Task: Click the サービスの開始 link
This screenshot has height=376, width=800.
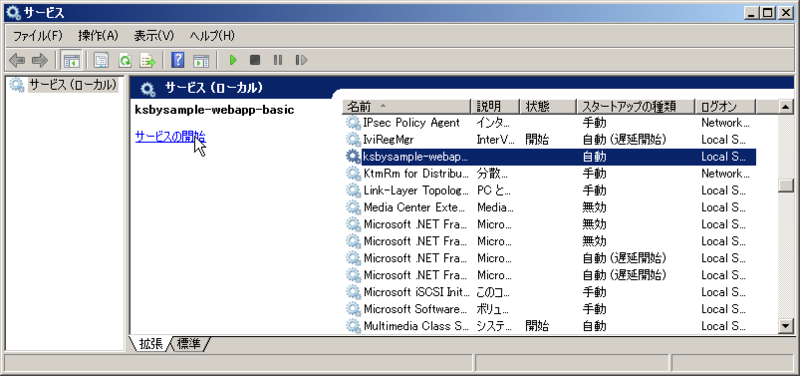Action: 171,137
